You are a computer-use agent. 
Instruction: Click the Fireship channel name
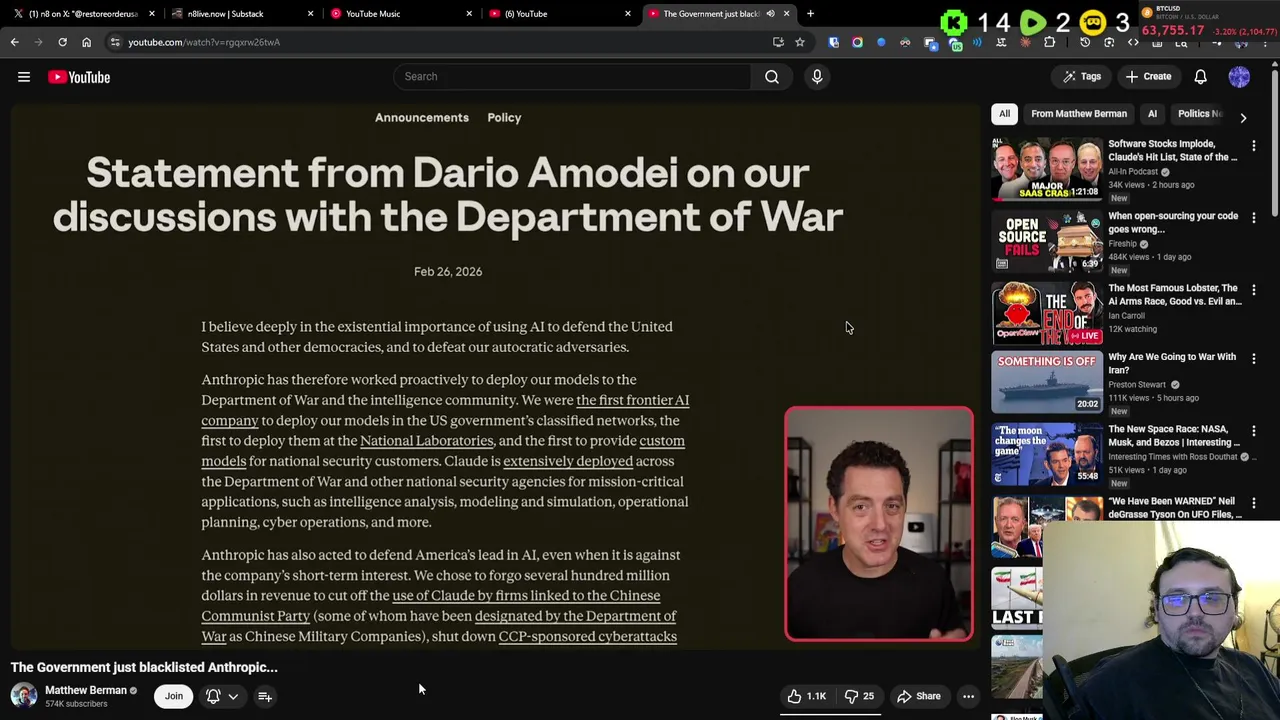click(1122, 244)
